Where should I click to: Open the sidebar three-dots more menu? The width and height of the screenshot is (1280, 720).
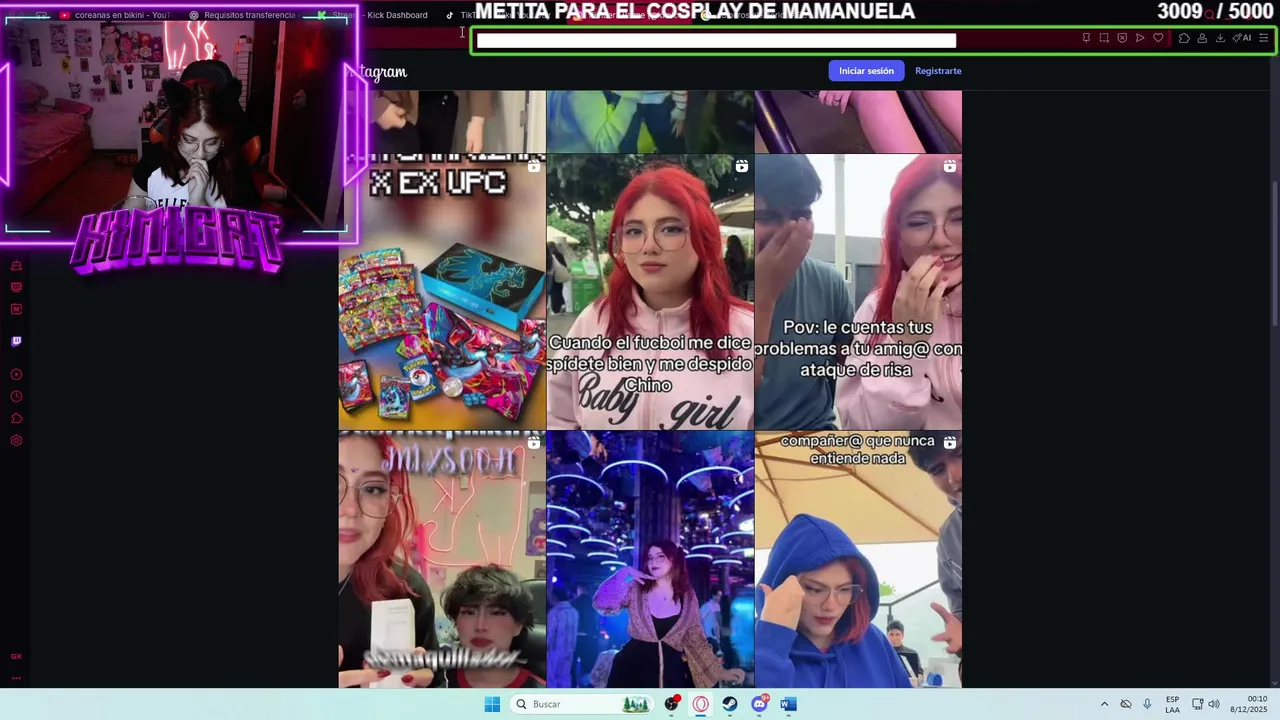click(x=16, y=678)
